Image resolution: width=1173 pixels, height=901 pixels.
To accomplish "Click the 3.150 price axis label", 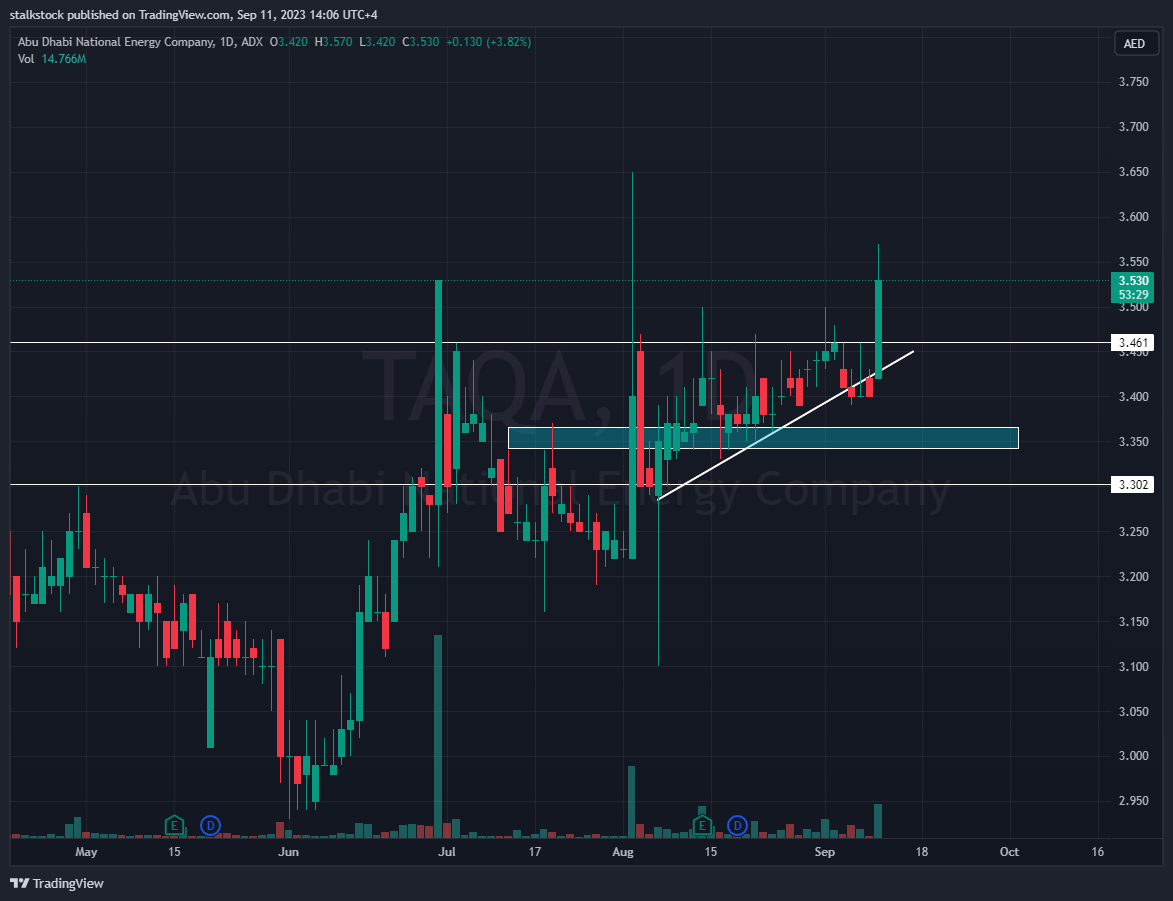I will [x=1133, y=622].
